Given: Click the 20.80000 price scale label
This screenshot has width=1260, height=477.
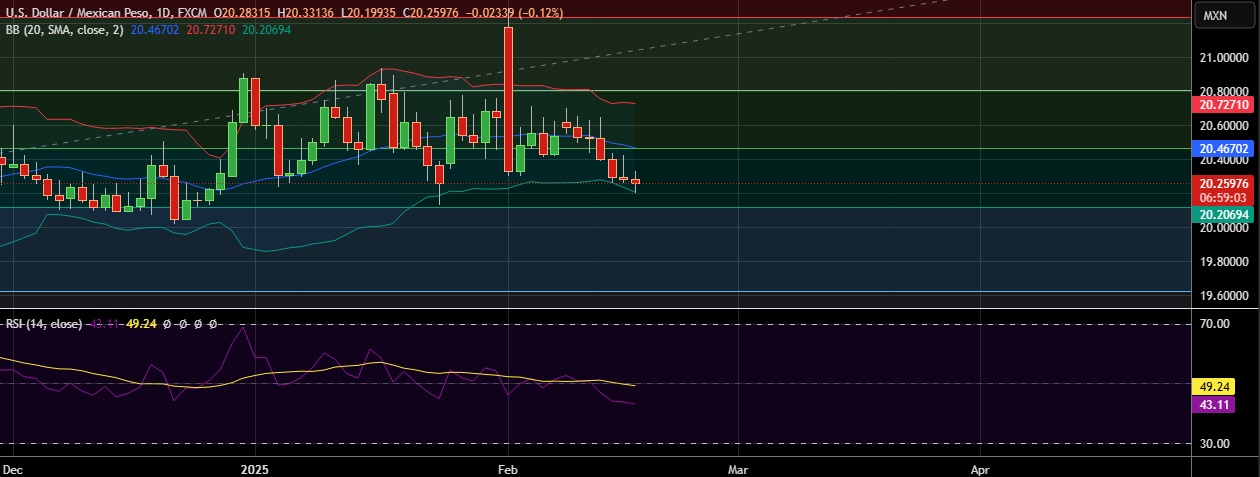Looking at the screenshot, I should click(x=1223, y=90).
